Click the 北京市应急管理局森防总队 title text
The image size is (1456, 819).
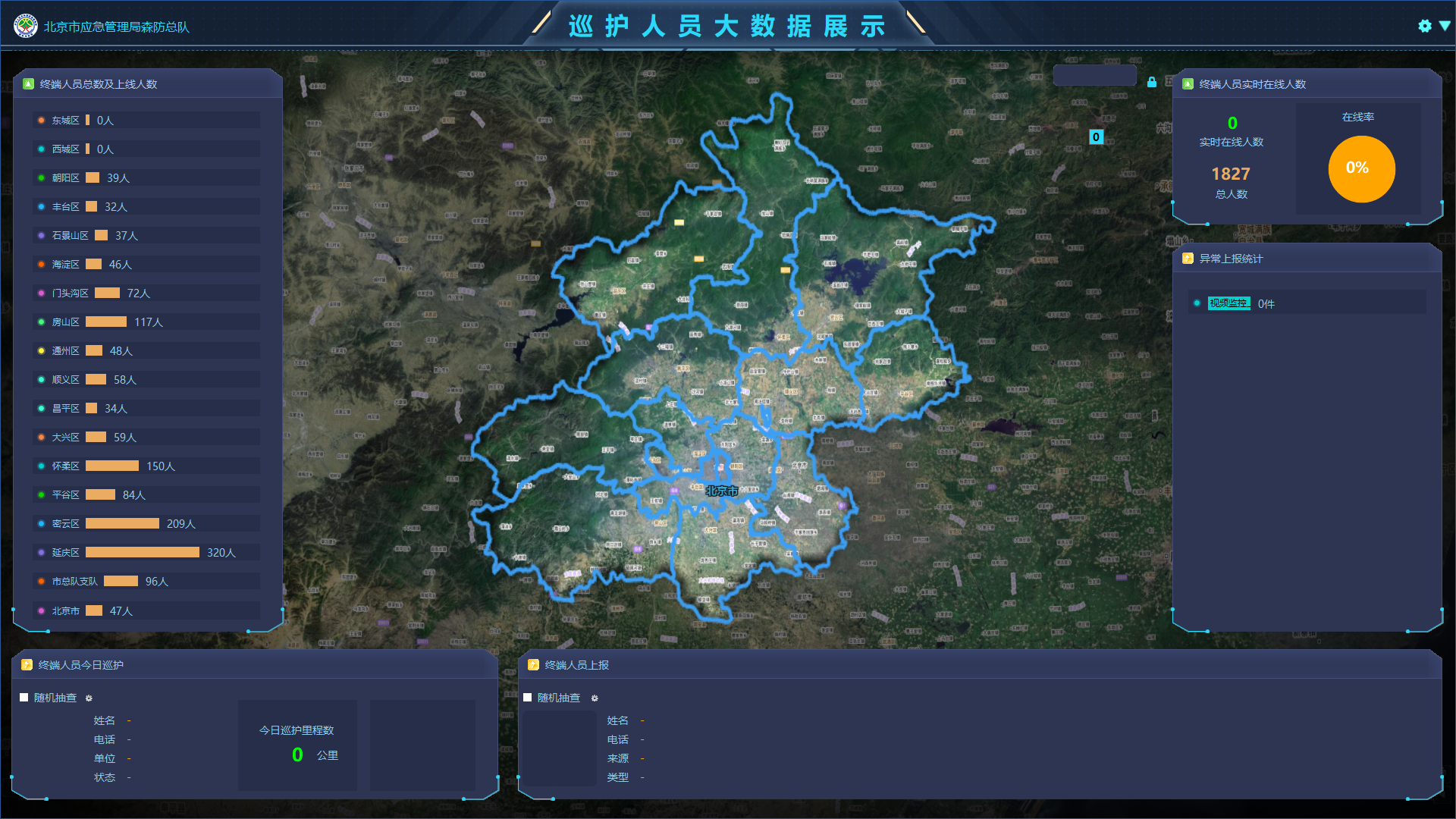pyautogui.click(x=116, y=27)
